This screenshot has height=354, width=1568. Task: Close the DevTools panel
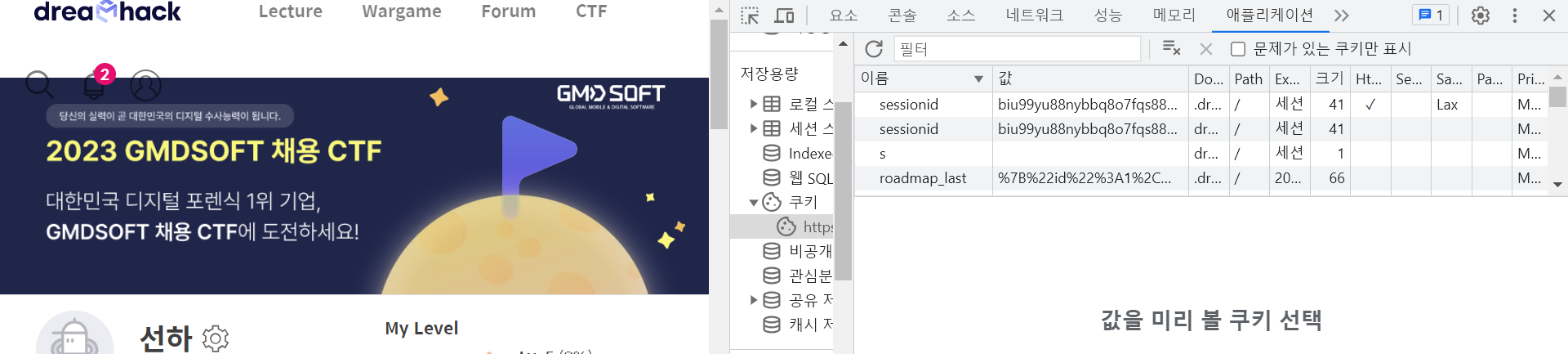[x=1548, y=16]
